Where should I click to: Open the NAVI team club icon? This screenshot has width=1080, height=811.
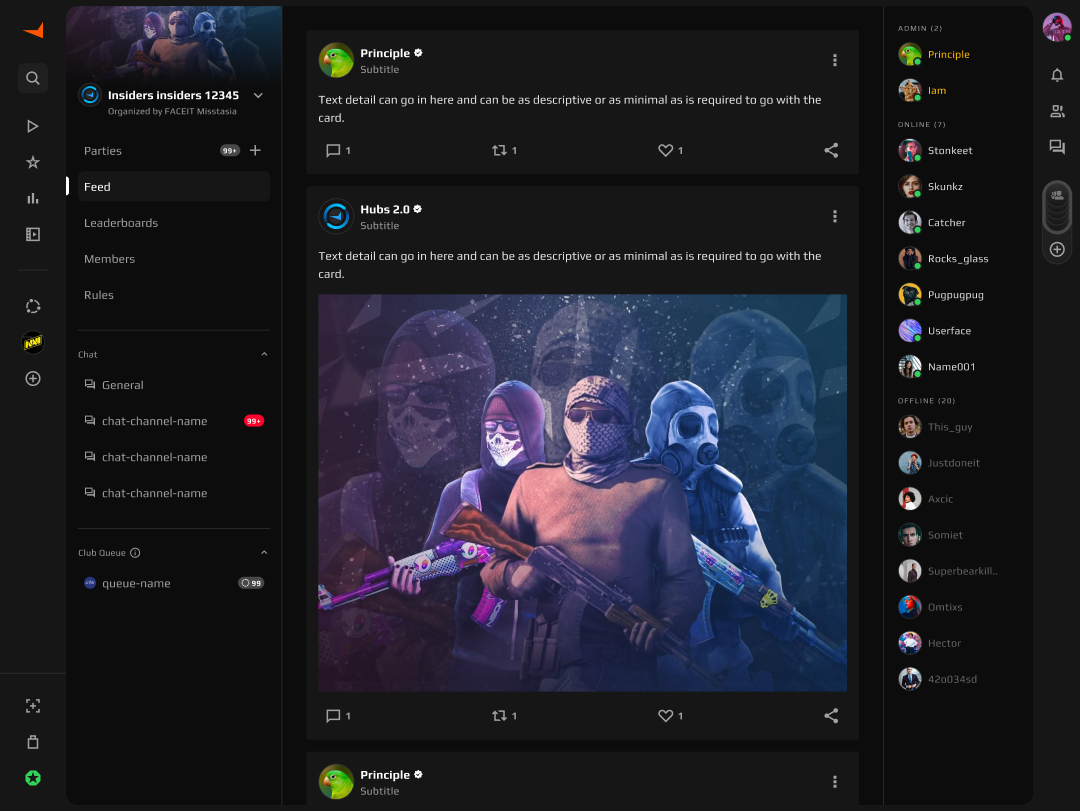pos(32,342)
